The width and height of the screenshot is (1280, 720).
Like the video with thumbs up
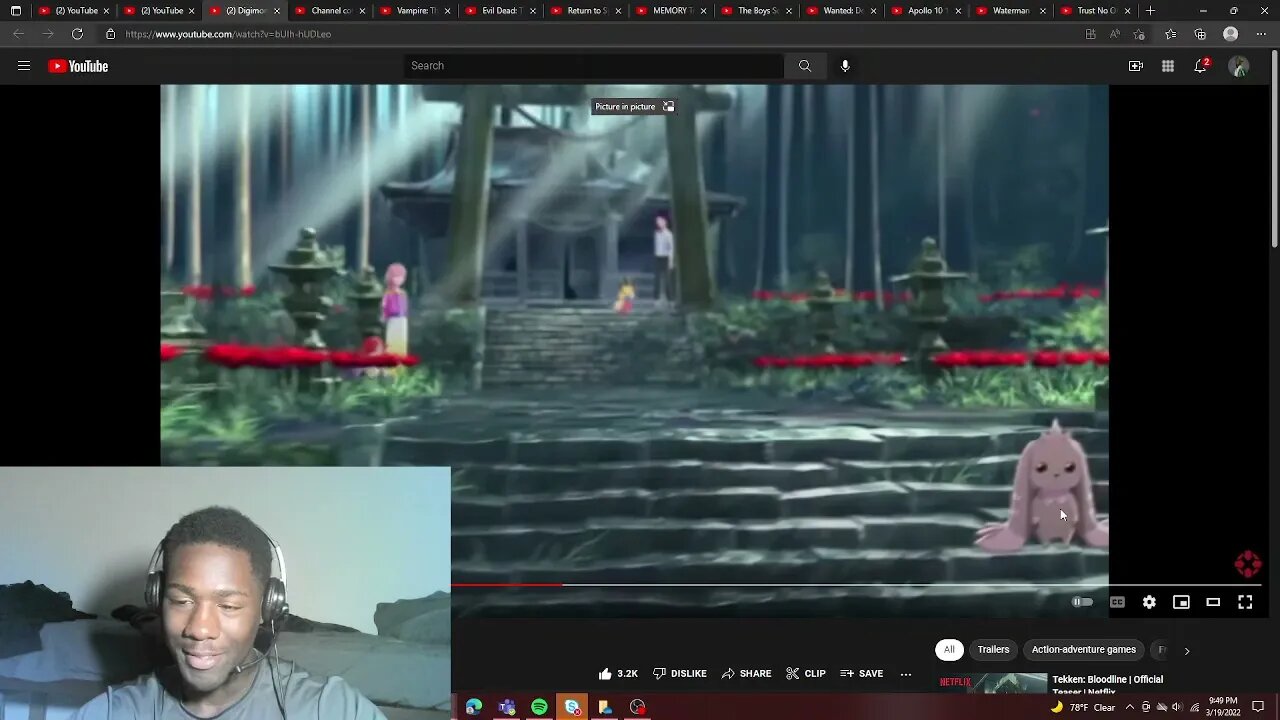coord(618,674)
